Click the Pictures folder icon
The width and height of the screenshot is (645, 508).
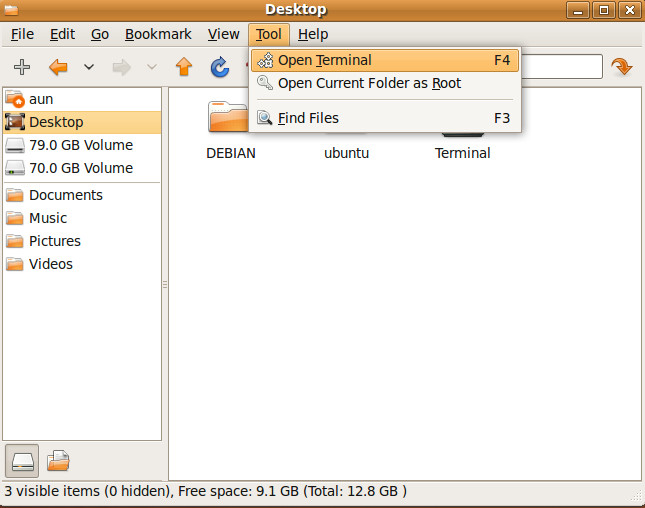coord(15,241)
